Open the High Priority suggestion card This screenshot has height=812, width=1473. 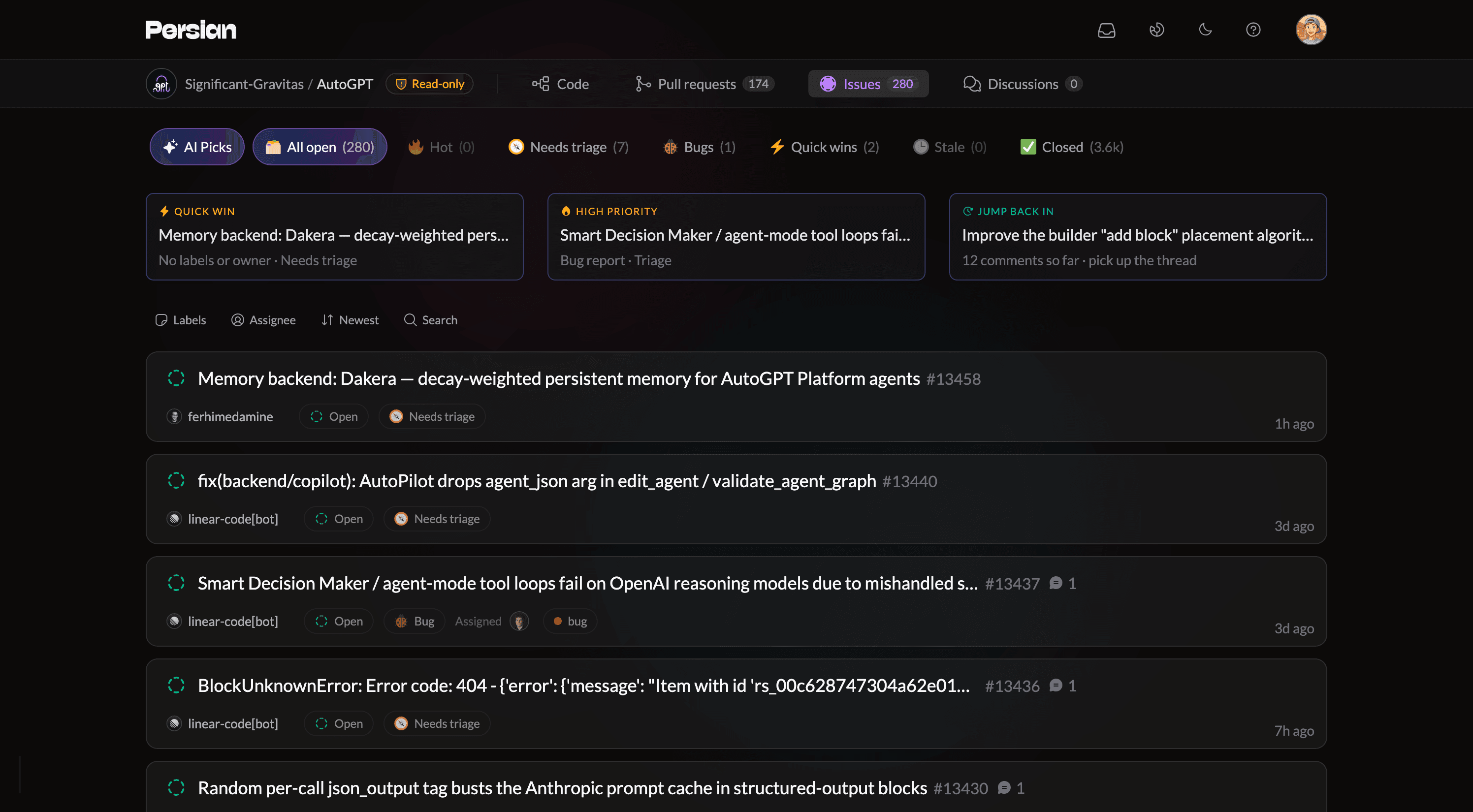pos(736,237)
